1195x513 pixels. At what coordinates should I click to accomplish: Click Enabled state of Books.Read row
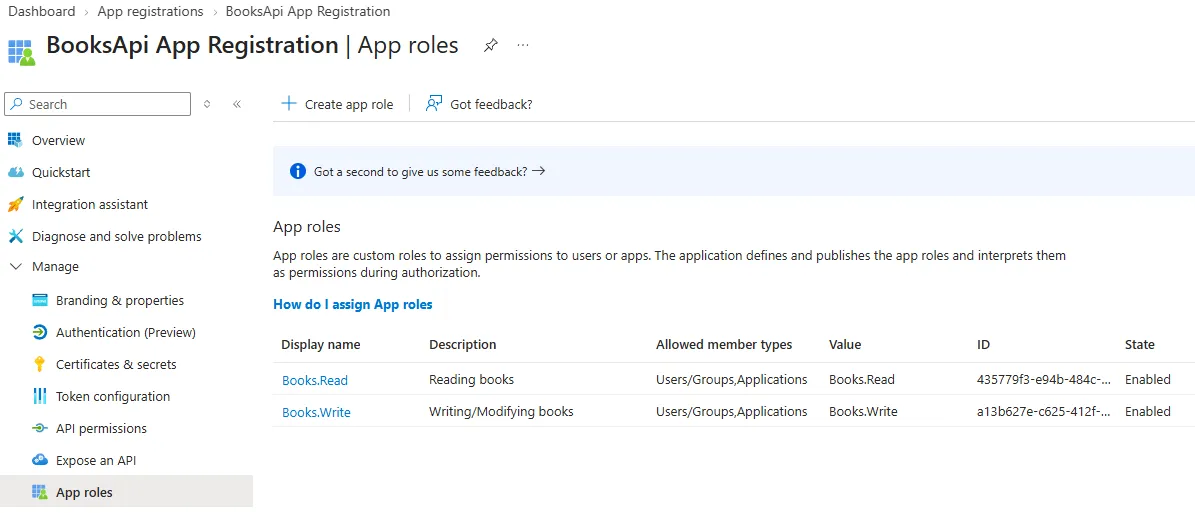pyautogui.click(x=1148, y=379)
